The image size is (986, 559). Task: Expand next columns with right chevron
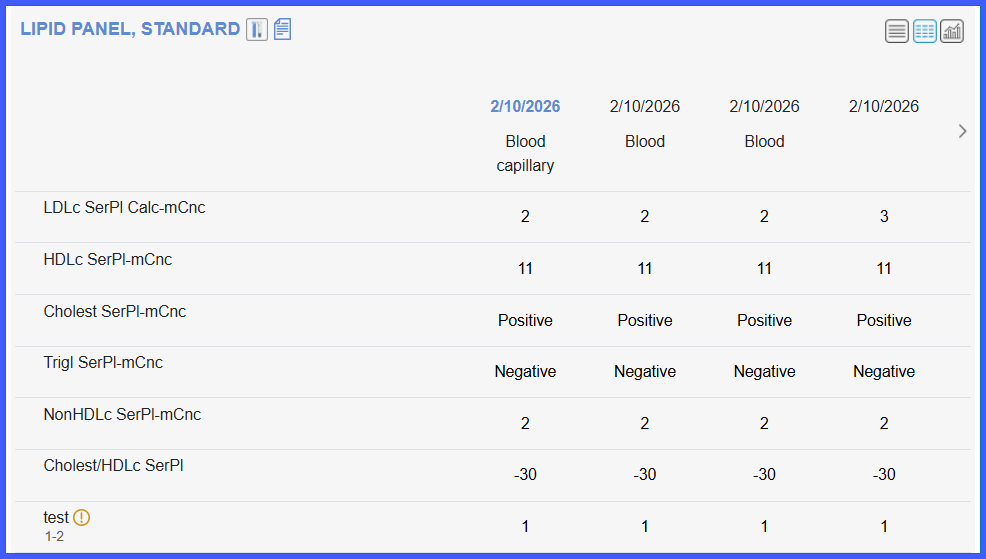[962, 131]
